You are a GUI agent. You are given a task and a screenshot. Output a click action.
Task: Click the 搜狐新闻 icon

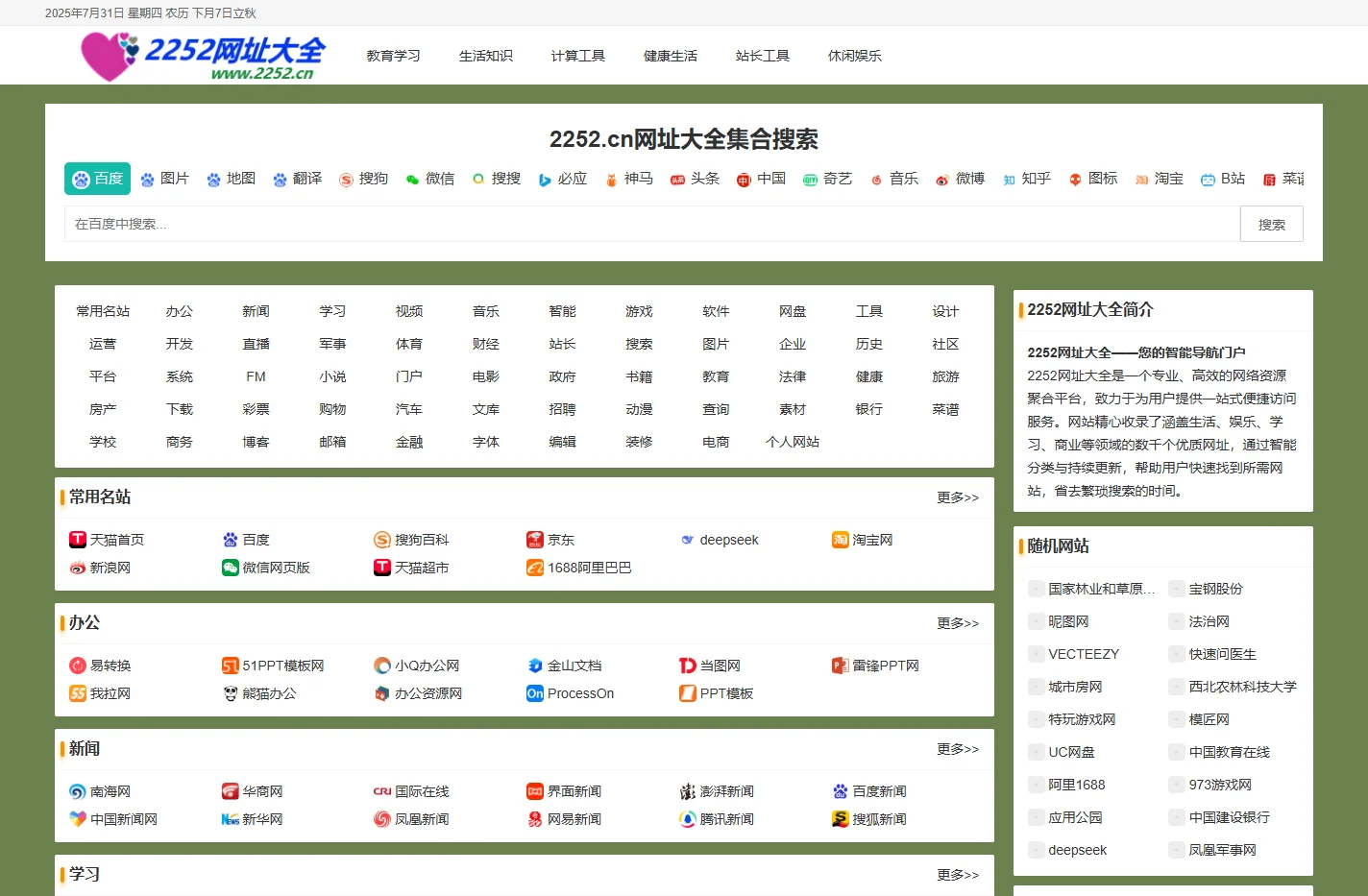841,819
